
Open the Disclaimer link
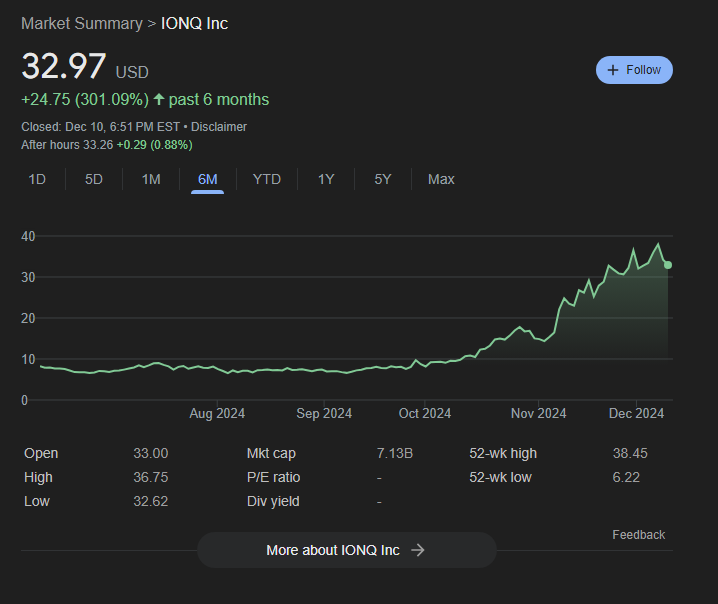click(x=219, y=127)
